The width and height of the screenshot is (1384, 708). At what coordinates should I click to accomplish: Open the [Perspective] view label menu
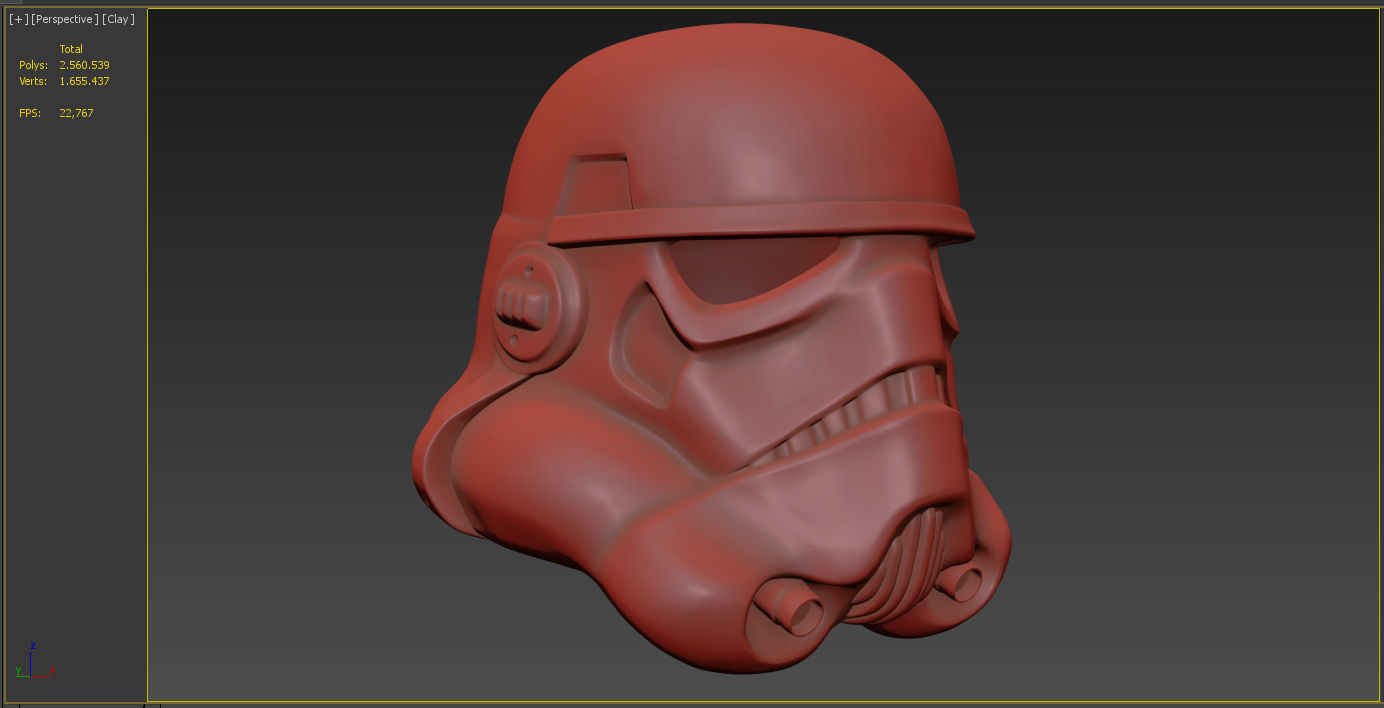(x=65, y=19)
